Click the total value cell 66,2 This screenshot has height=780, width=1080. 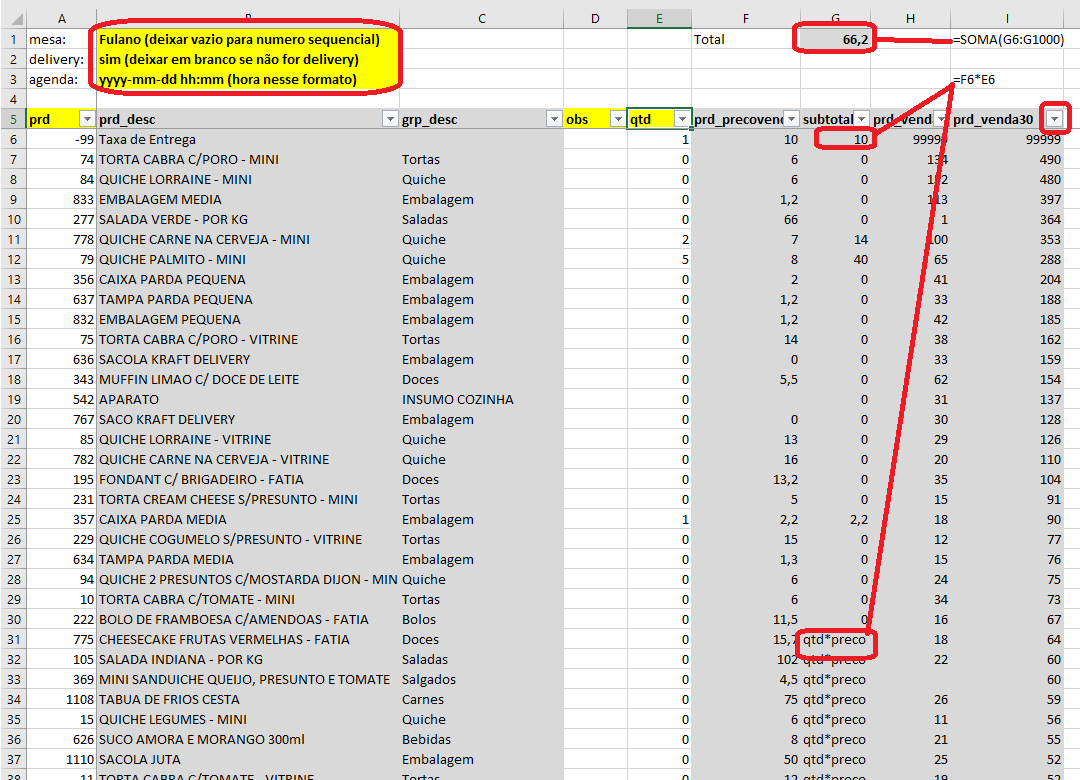(x=835, y=39)
